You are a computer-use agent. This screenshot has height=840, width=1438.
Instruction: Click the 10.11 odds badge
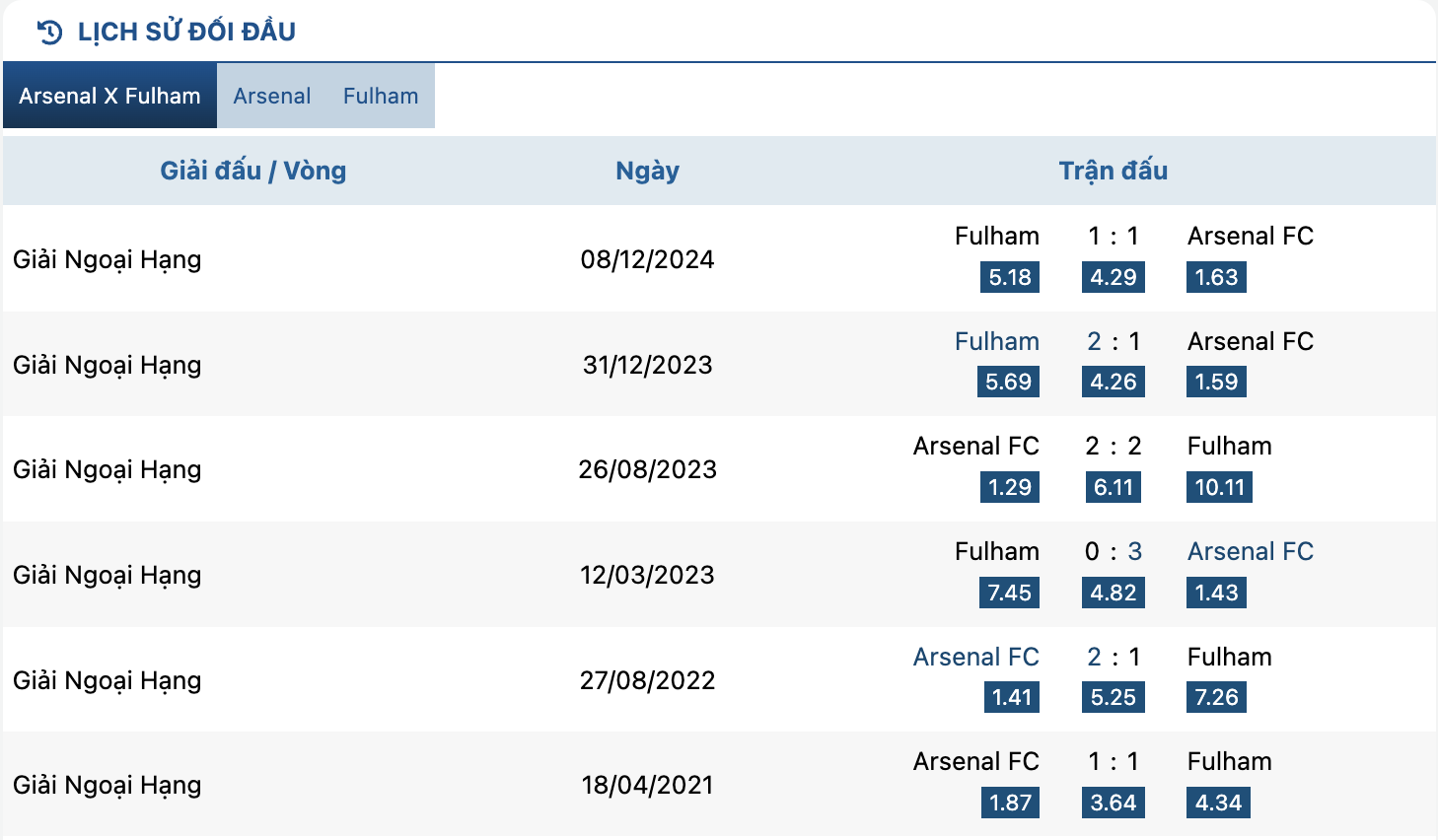tap(1219, 487)
